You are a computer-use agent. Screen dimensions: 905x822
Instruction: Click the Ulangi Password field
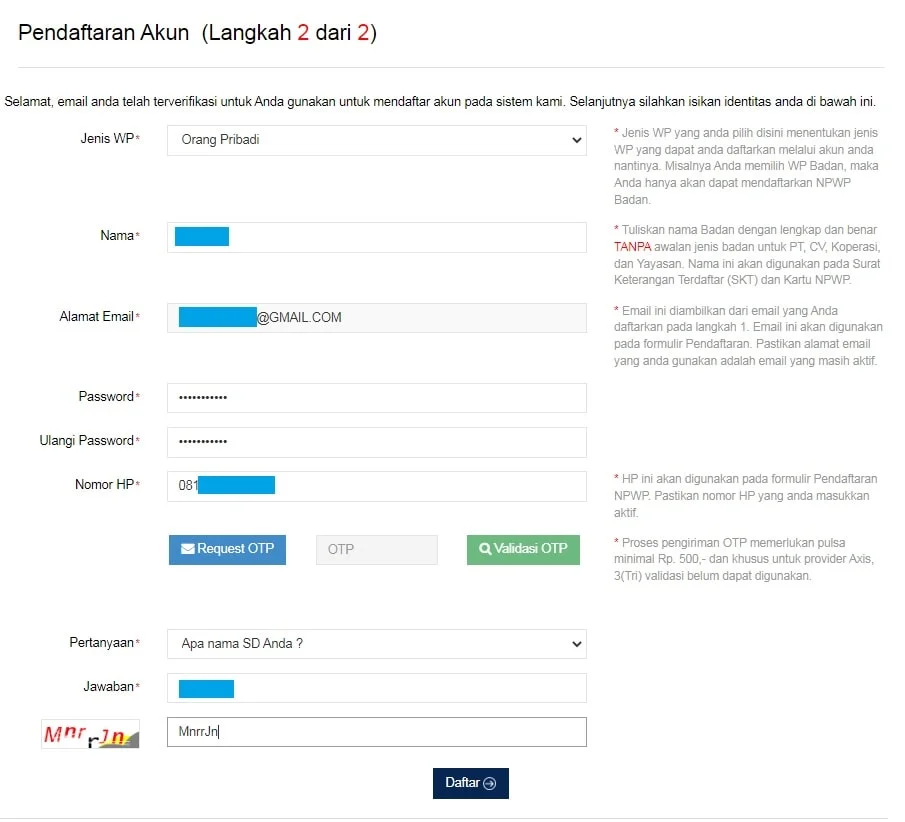[376, 442]
